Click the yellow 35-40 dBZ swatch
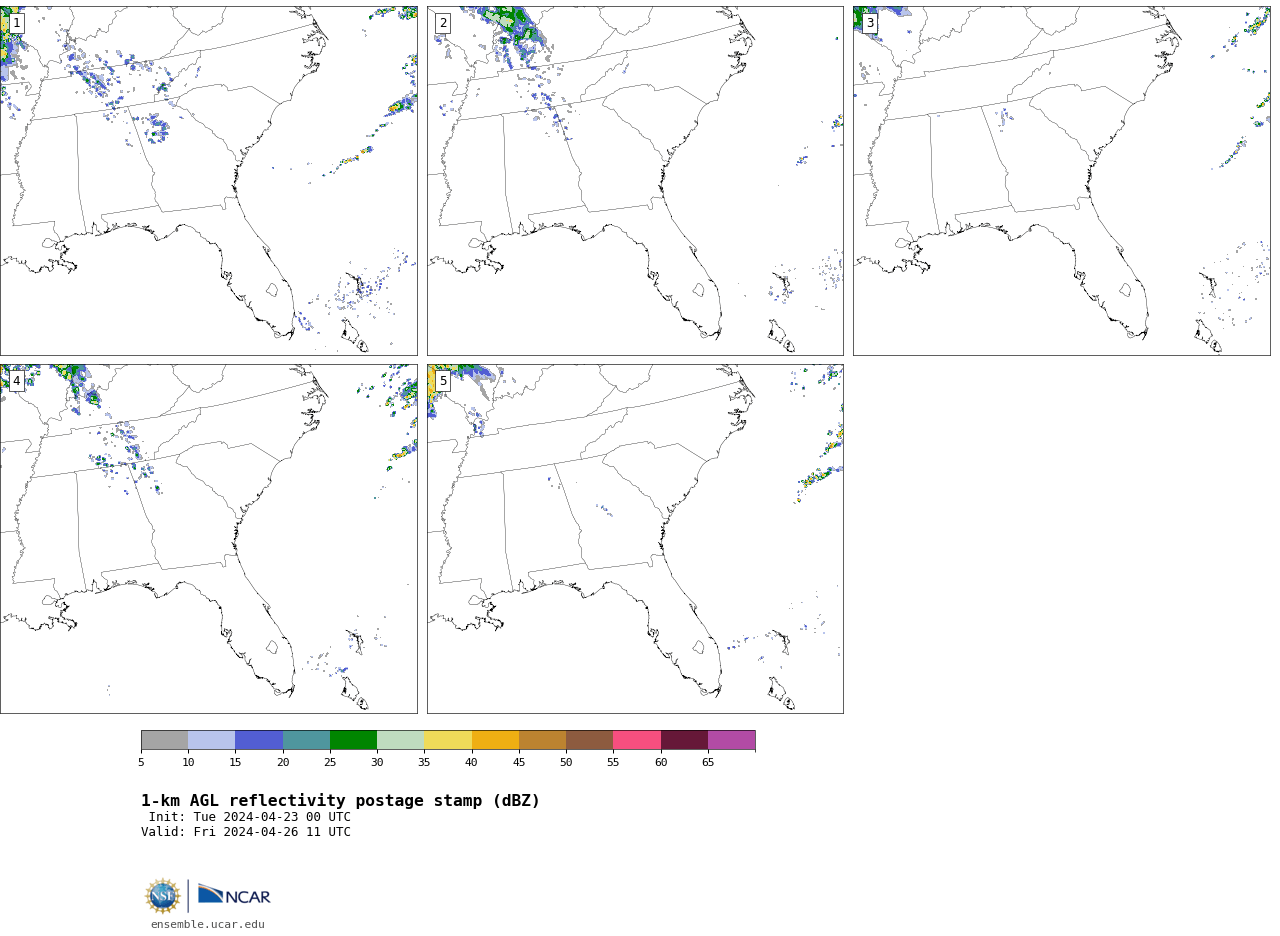The height and width of the screenshot is (936, 1280). (x=448, y=740)
